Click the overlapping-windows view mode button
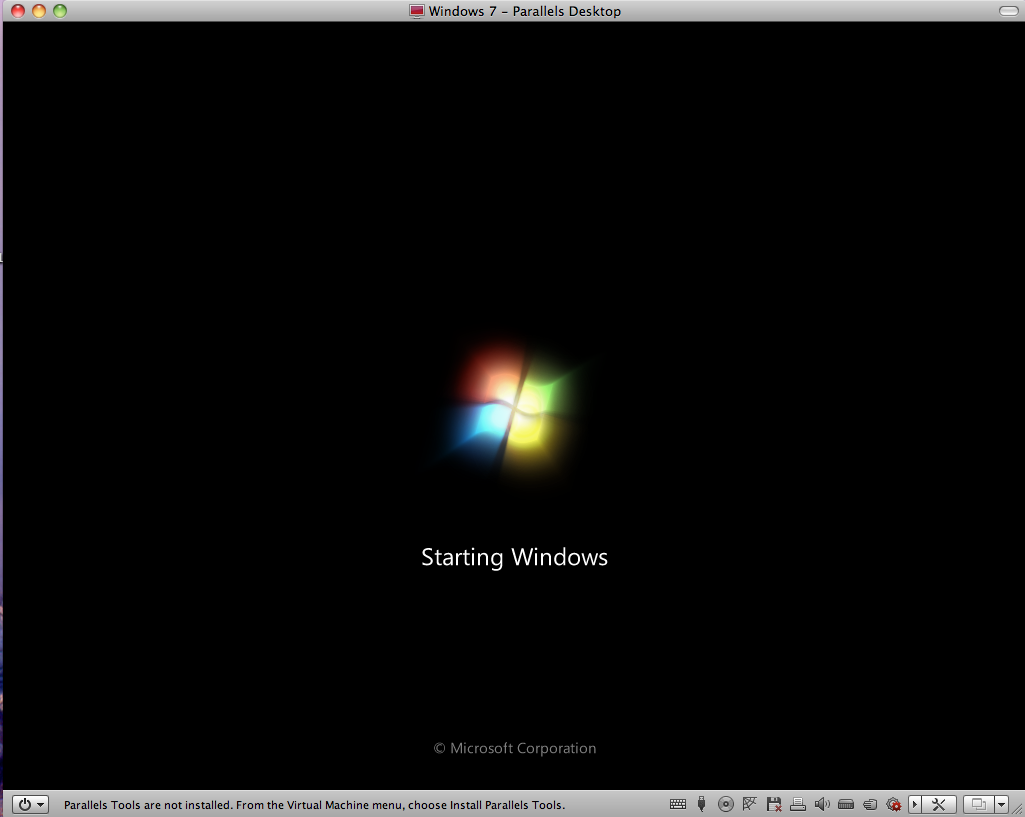This screenshot has height=817, width=1025. tap(979, 804)
